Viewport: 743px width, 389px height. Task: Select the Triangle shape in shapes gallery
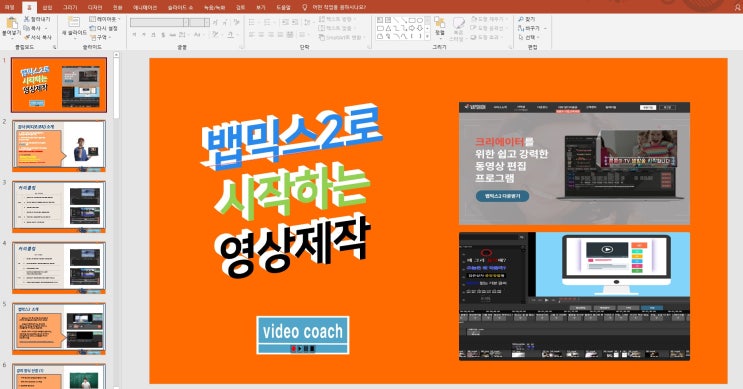coord(388,28)
